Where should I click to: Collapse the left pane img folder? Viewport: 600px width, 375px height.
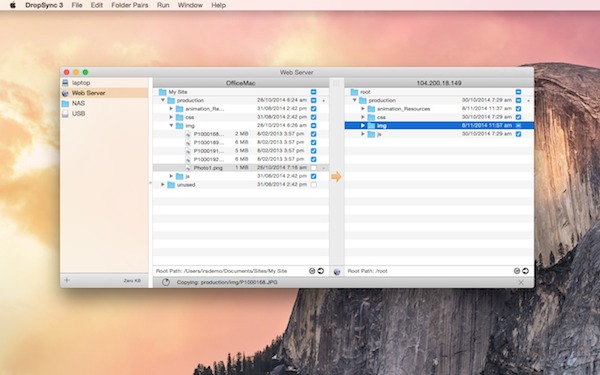pyautogui.click(x=171, y=126)
